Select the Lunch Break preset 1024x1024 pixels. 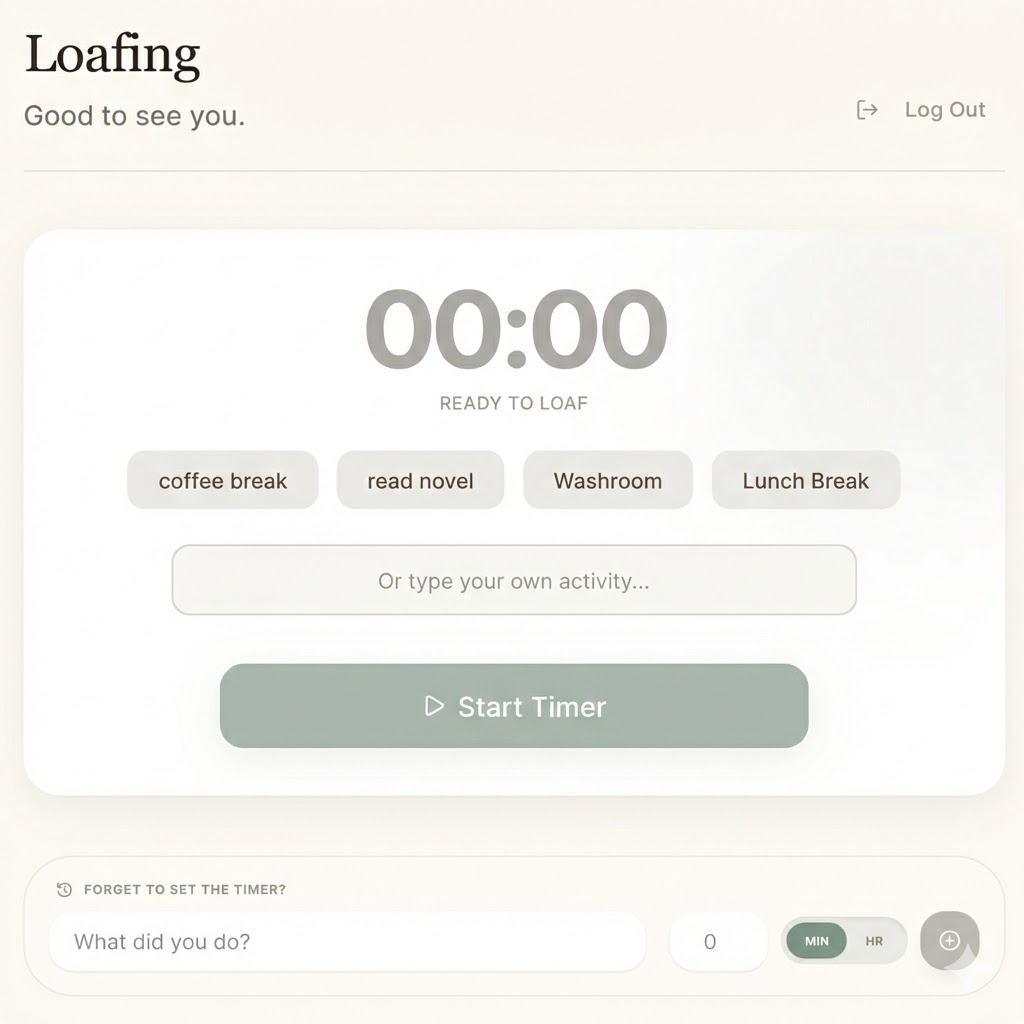pos(805,480)
